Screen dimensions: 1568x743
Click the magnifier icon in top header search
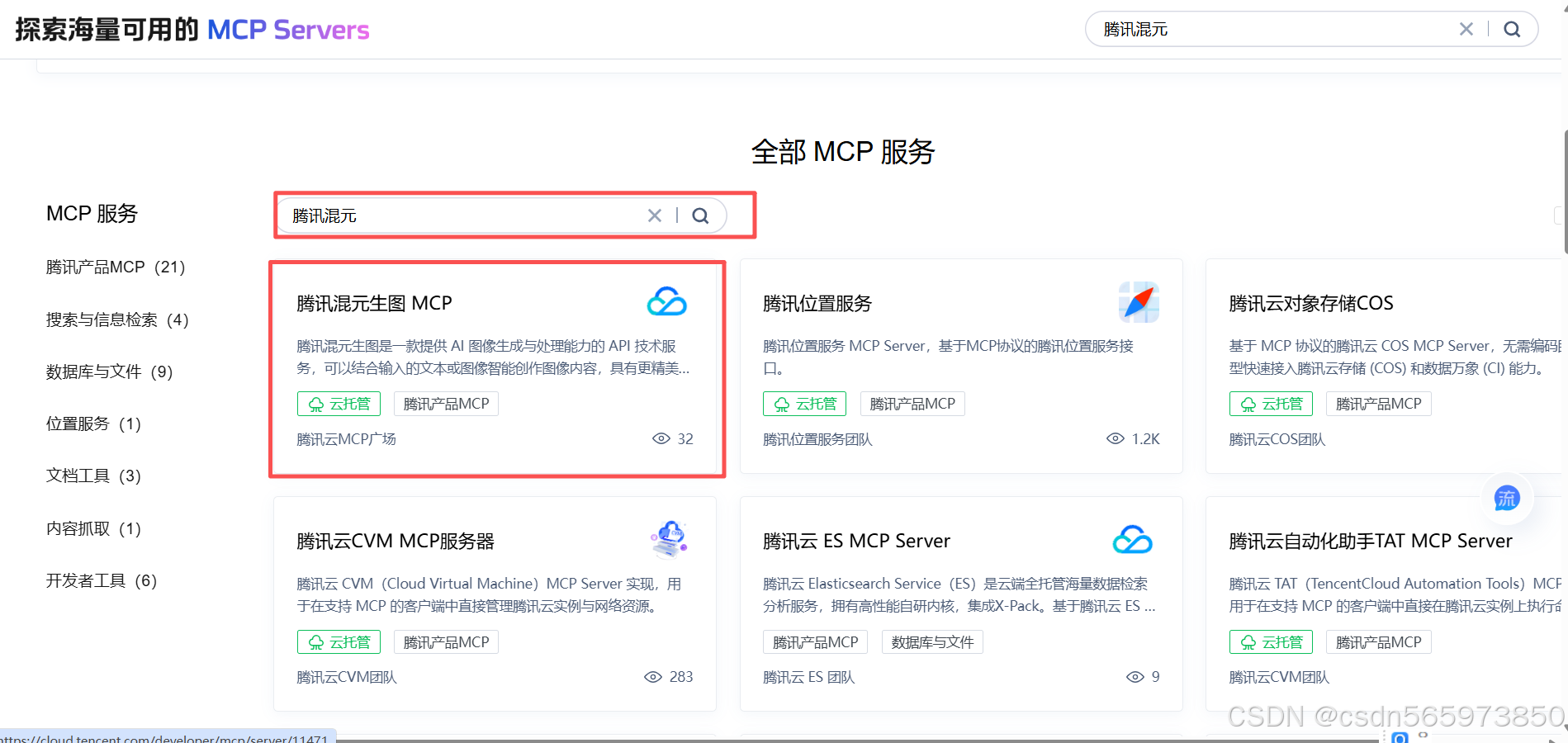pos(1512,29)
